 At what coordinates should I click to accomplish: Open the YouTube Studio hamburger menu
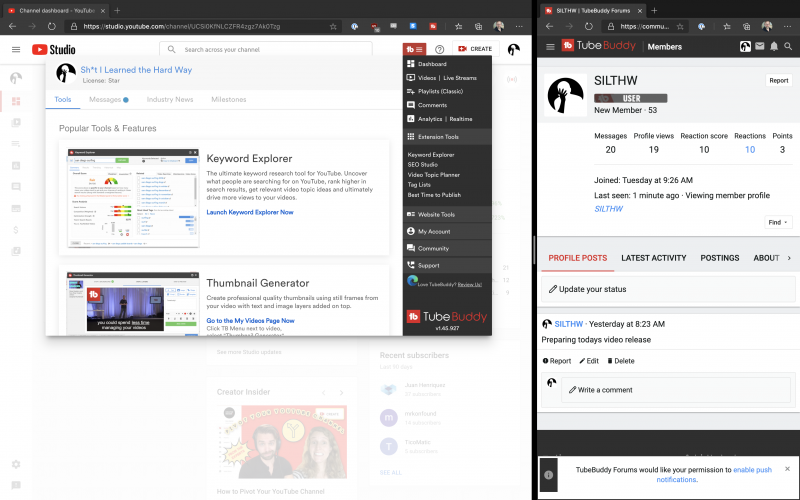point(16,49)
